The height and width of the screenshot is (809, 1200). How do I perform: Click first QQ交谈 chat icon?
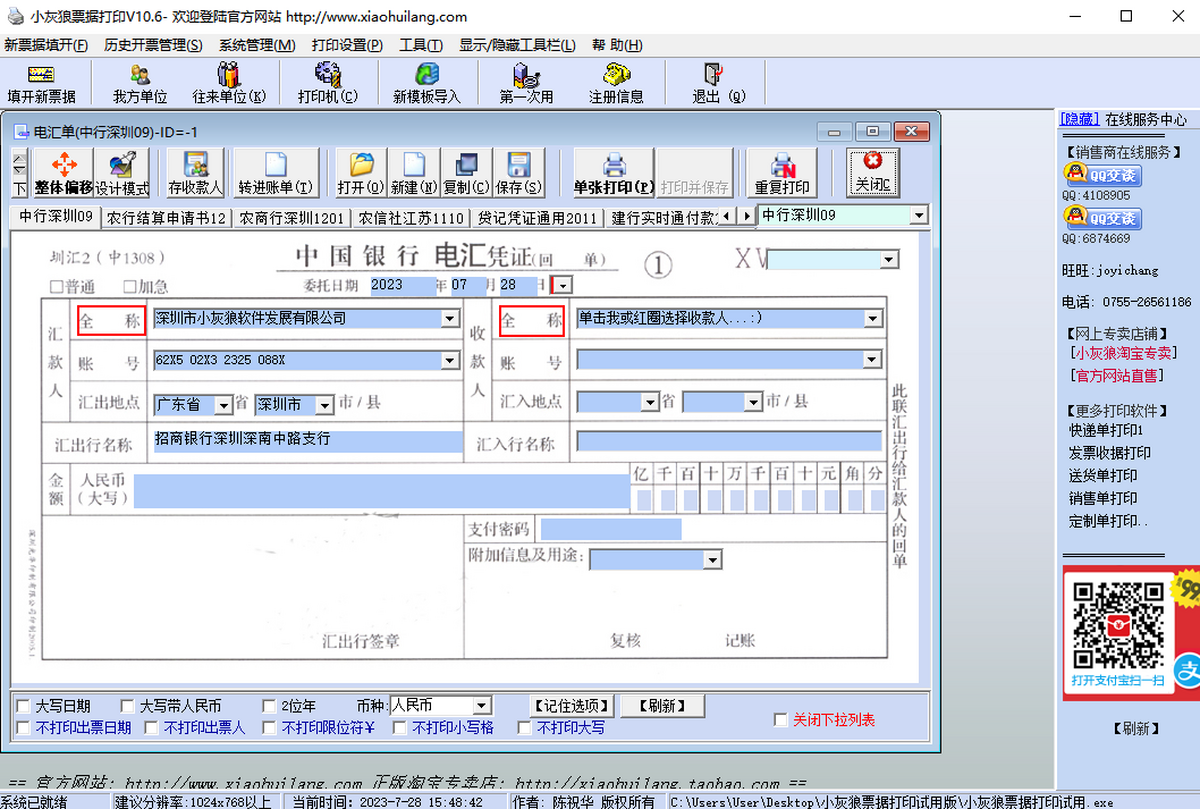tap(1101, 175)
